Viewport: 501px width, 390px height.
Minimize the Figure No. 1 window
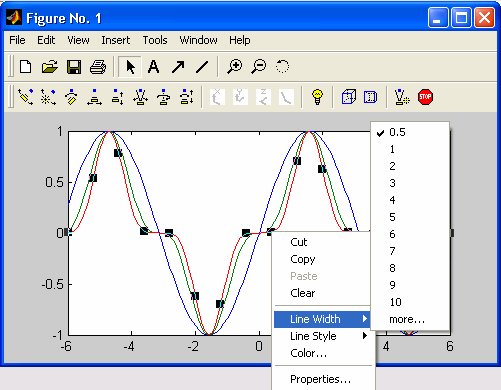(x=438, y=18)
